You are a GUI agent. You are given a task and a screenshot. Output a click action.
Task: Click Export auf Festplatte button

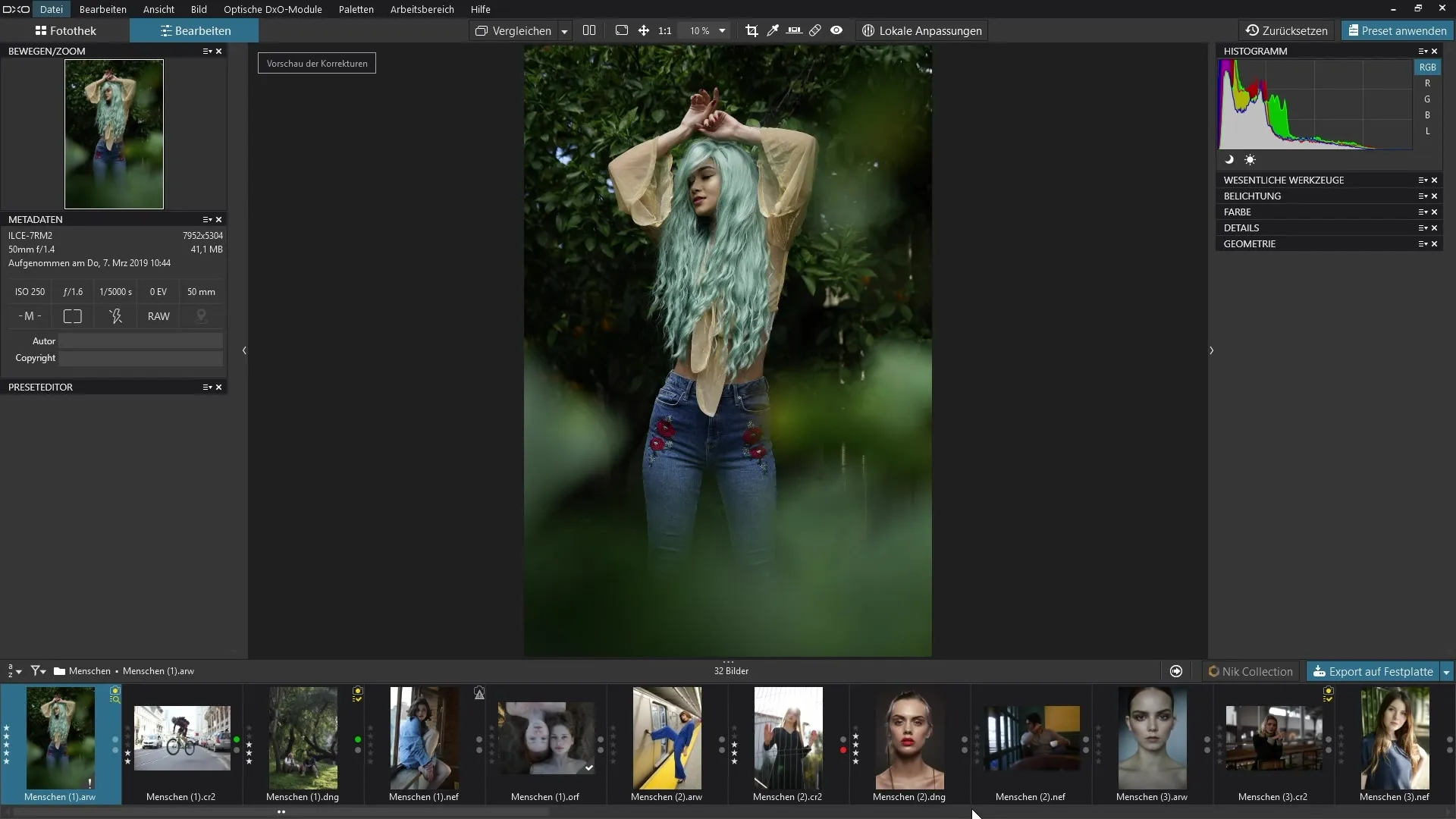1373,671
